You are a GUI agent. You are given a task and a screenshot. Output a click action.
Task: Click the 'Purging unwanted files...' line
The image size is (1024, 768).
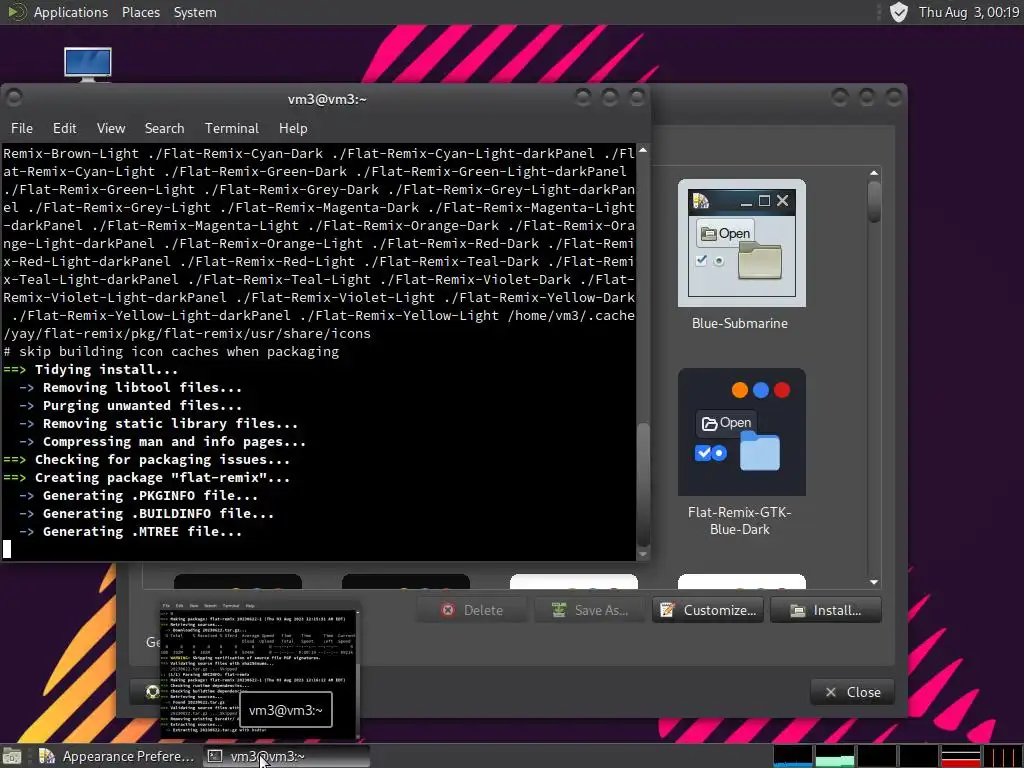pyautogui.click(x=142, y=406)
